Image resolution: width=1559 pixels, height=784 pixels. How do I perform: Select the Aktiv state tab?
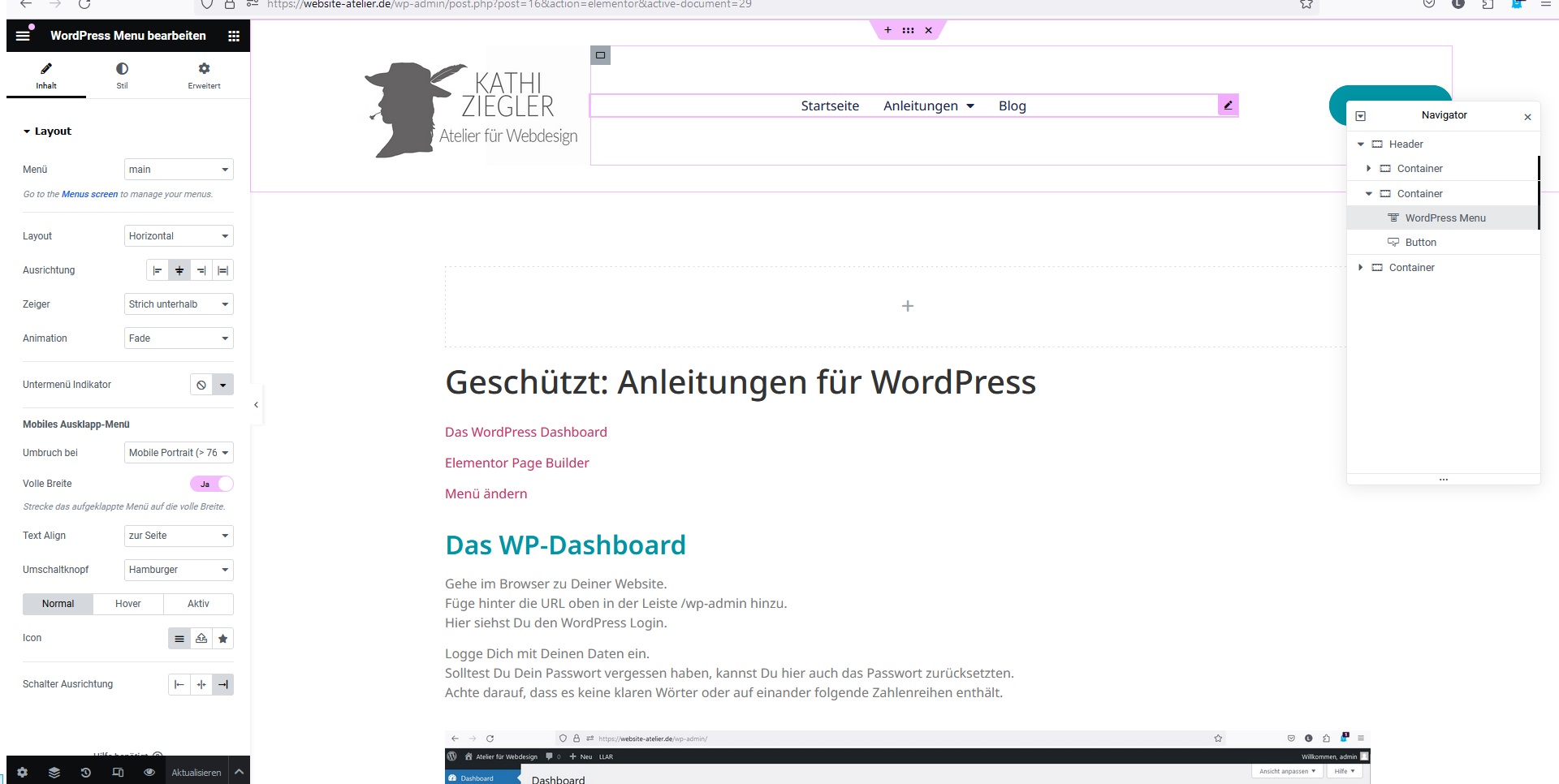click(198, 604)
